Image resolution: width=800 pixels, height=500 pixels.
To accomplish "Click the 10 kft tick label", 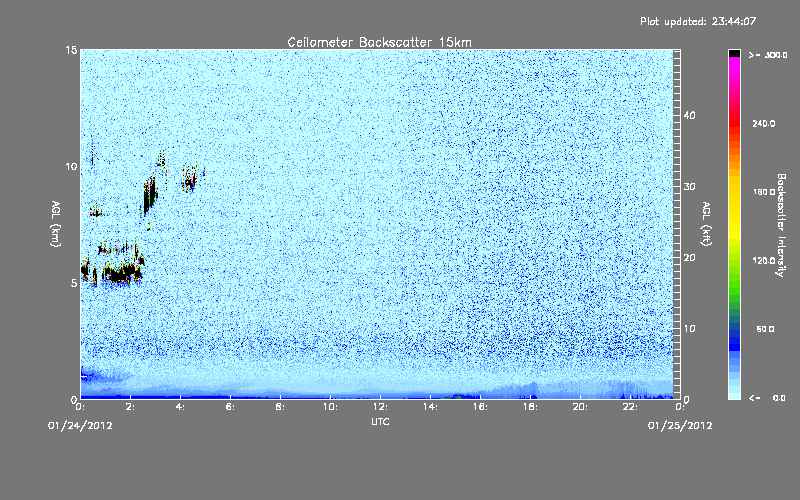I will 689,328.
